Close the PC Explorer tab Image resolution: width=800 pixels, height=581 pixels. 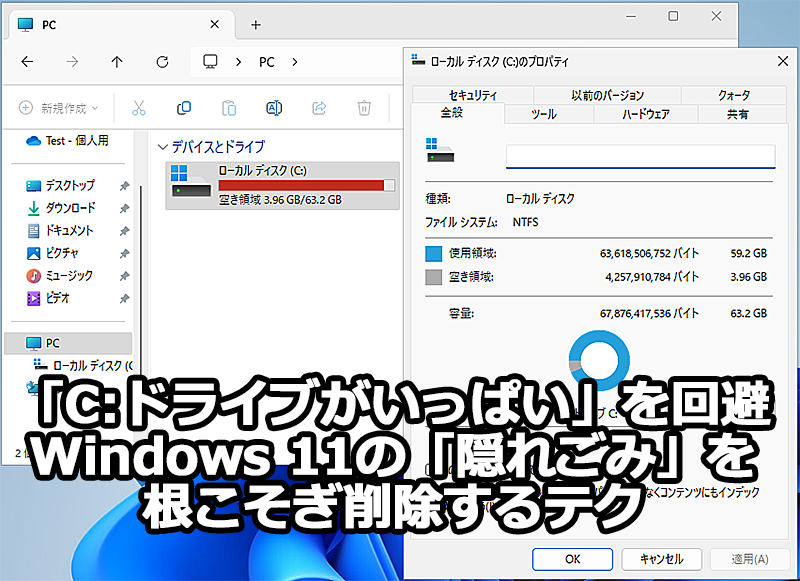click(x=215, y=24)
